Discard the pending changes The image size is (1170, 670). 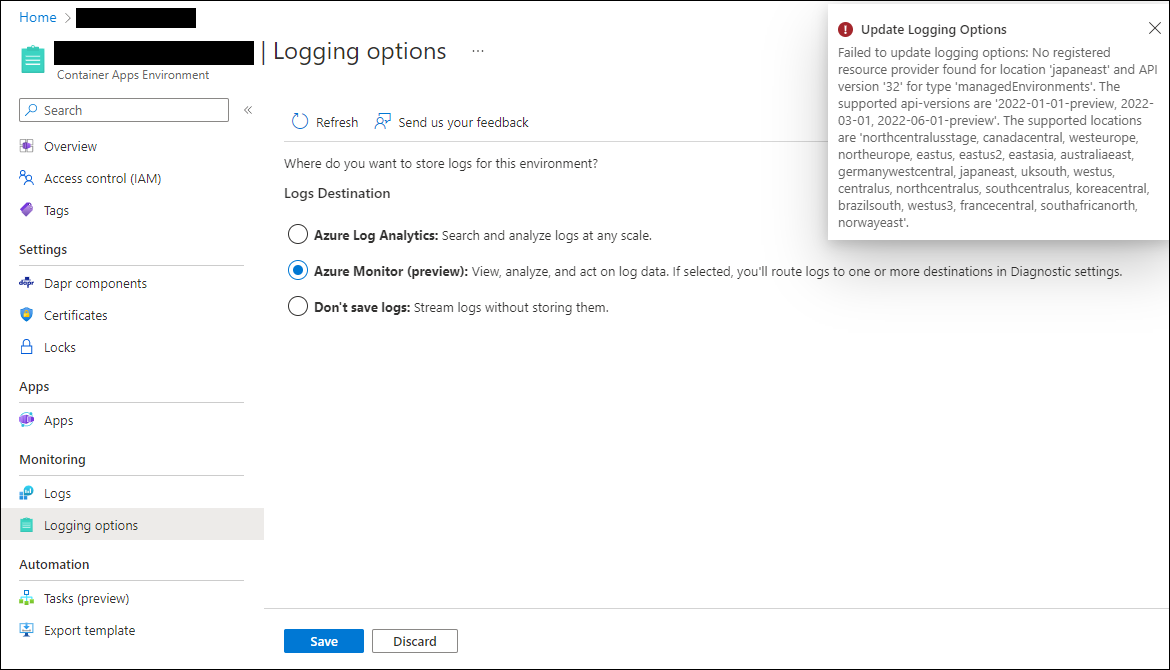414,641
